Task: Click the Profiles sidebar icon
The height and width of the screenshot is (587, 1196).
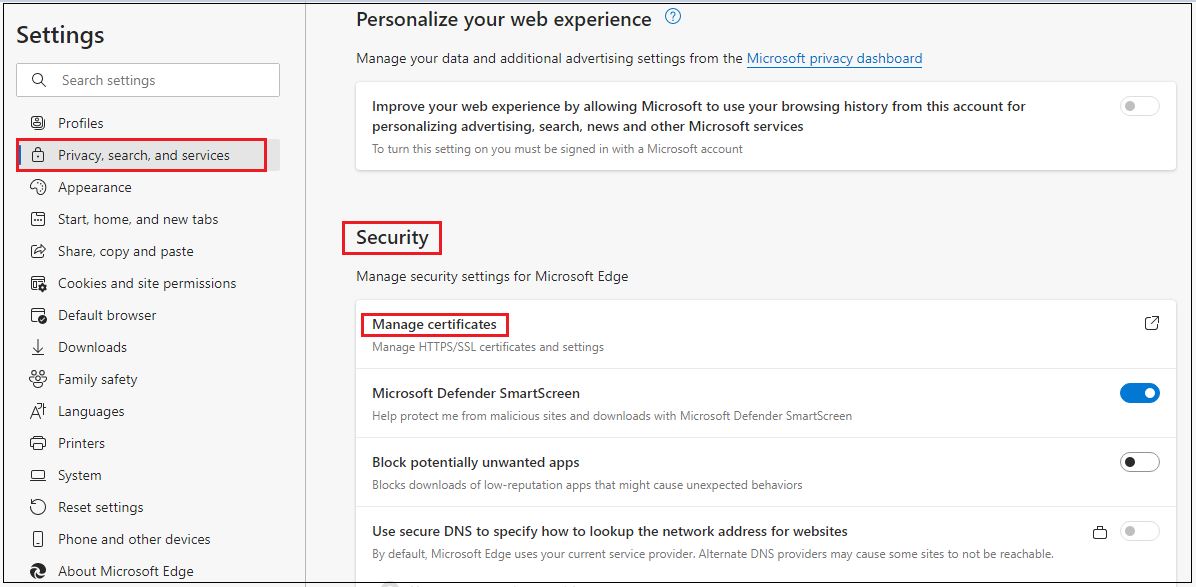Action: pyautogui.click(x=38, y=123)
